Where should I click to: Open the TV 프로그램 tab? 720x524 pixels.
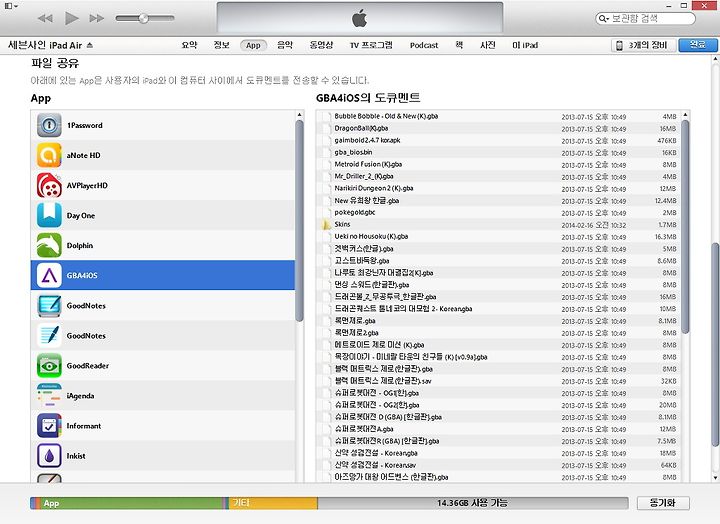(x=371, y=45)
